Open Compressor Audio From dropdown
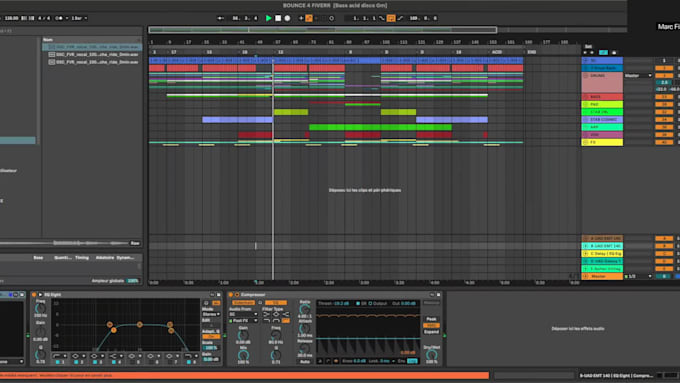Image resolution: width=680 pixels, height=383 pixels. pyautogui.click(x=243, y=314)
